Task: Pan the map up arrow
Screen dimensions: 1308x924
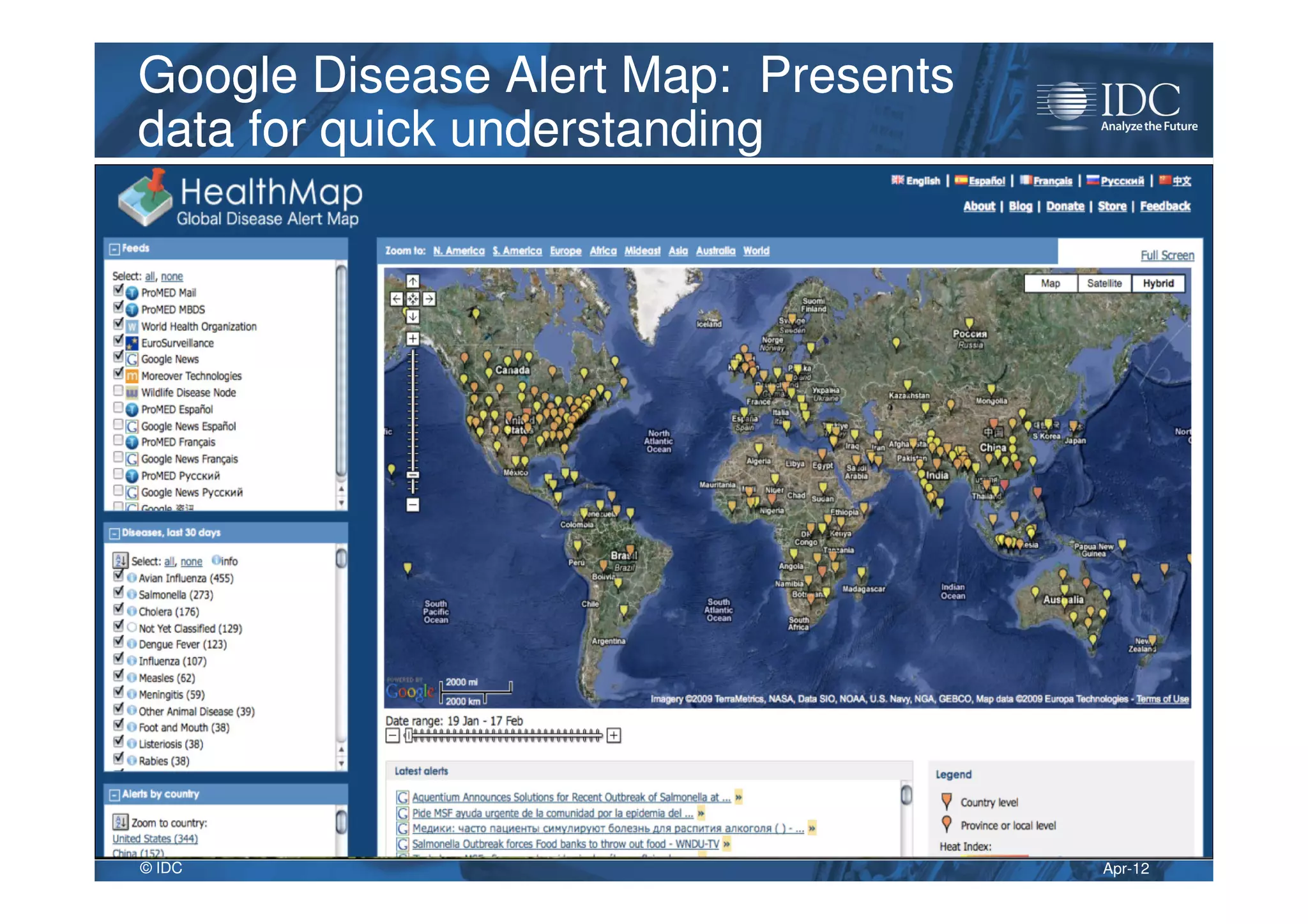Action: (x=413, y=281)
